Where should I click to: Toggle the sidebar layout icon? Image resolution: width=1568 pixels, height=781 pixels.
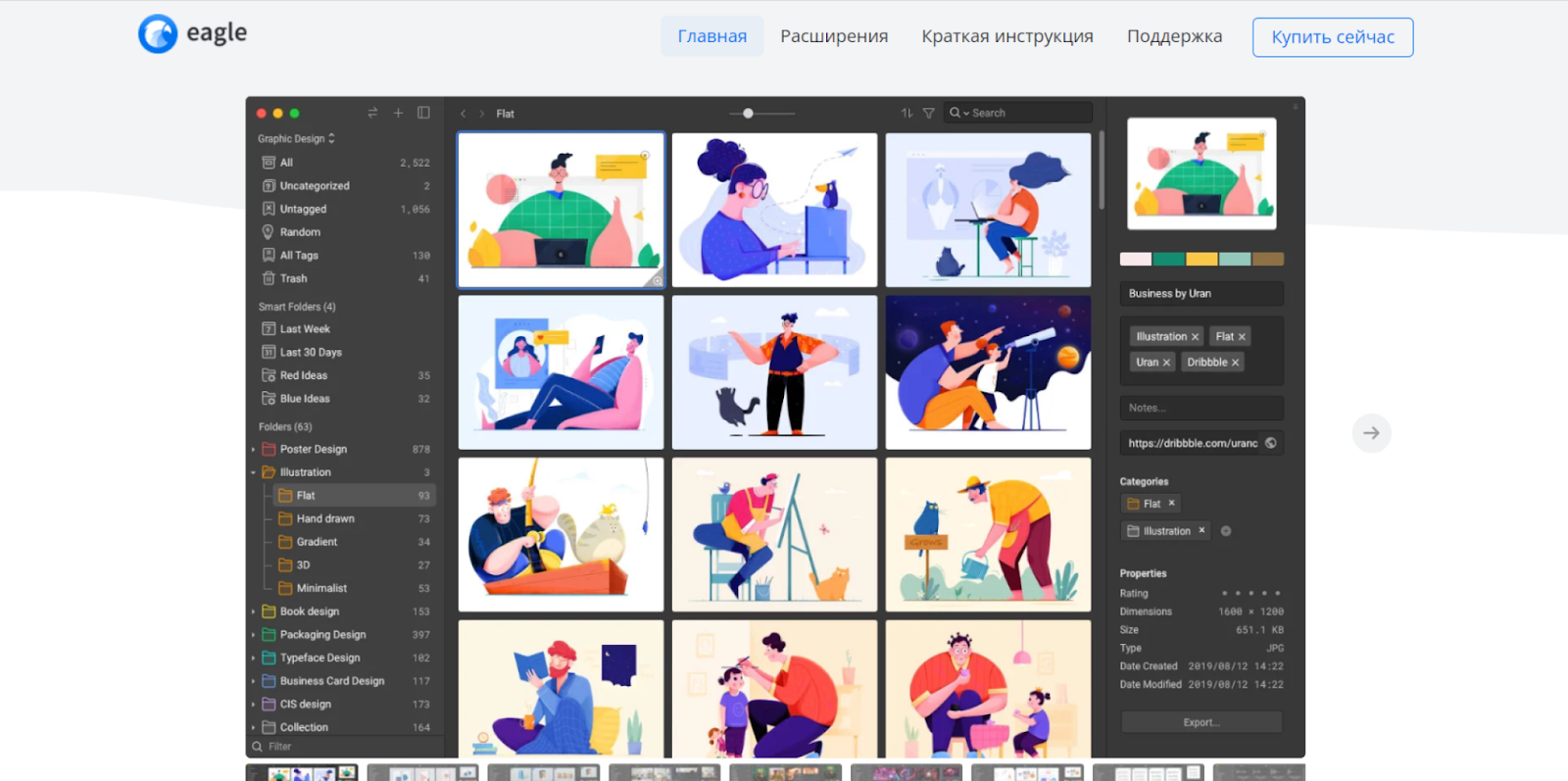click(x=423, y=113)
